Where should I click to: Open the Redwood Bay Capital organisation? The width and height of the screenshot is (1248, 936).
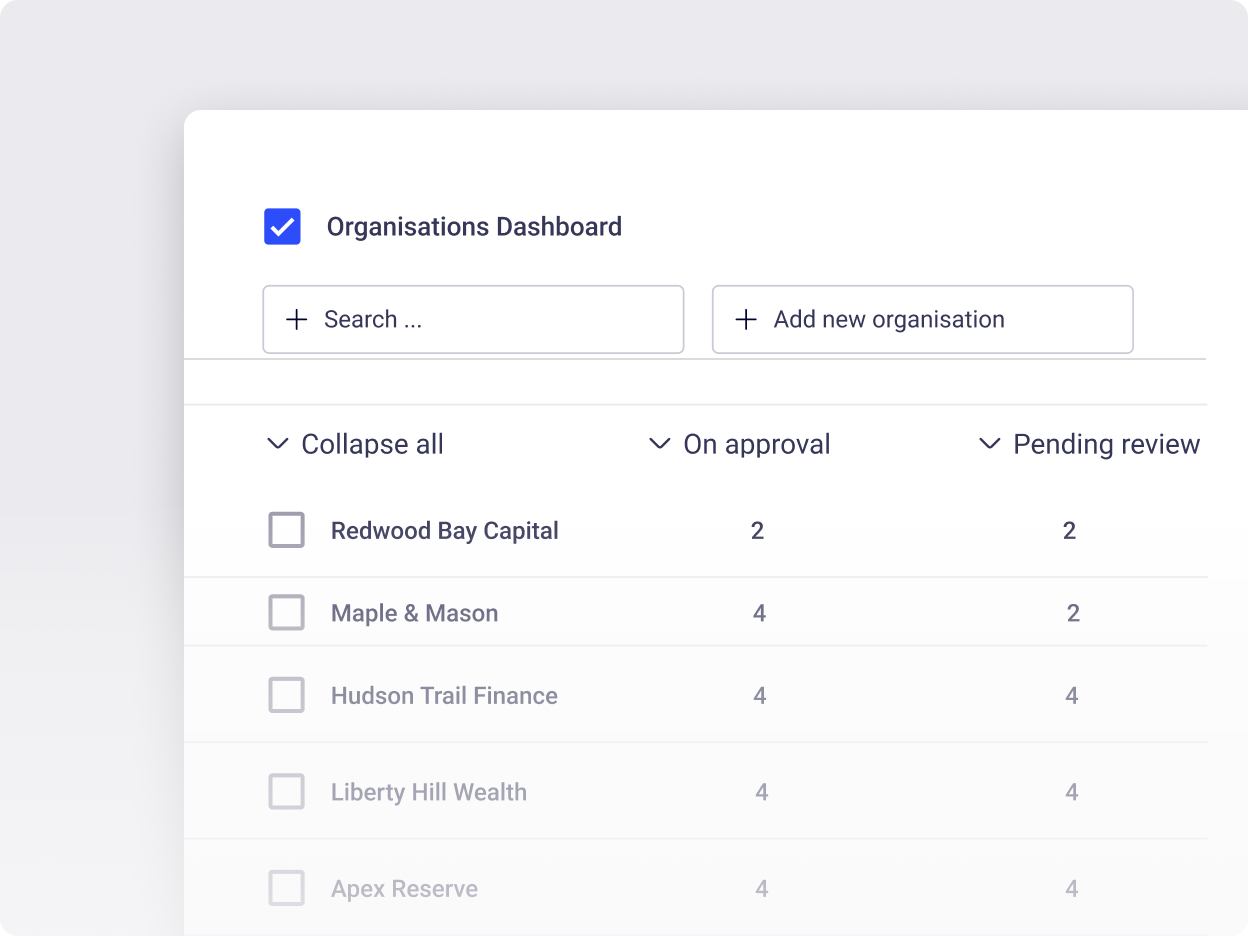click(444, 530)
